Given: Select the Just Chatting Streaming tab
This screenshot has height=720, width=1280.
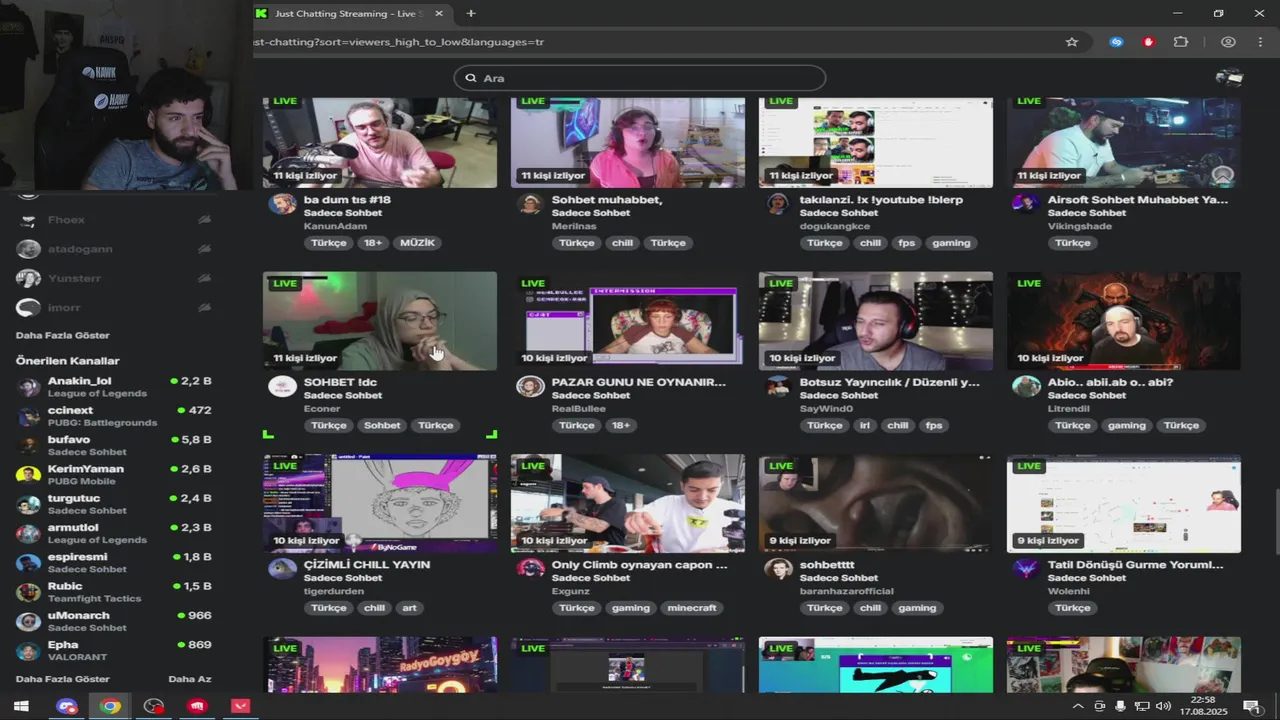Looking at the screenshot, I should pyautogui.click(x=350, y=13).
